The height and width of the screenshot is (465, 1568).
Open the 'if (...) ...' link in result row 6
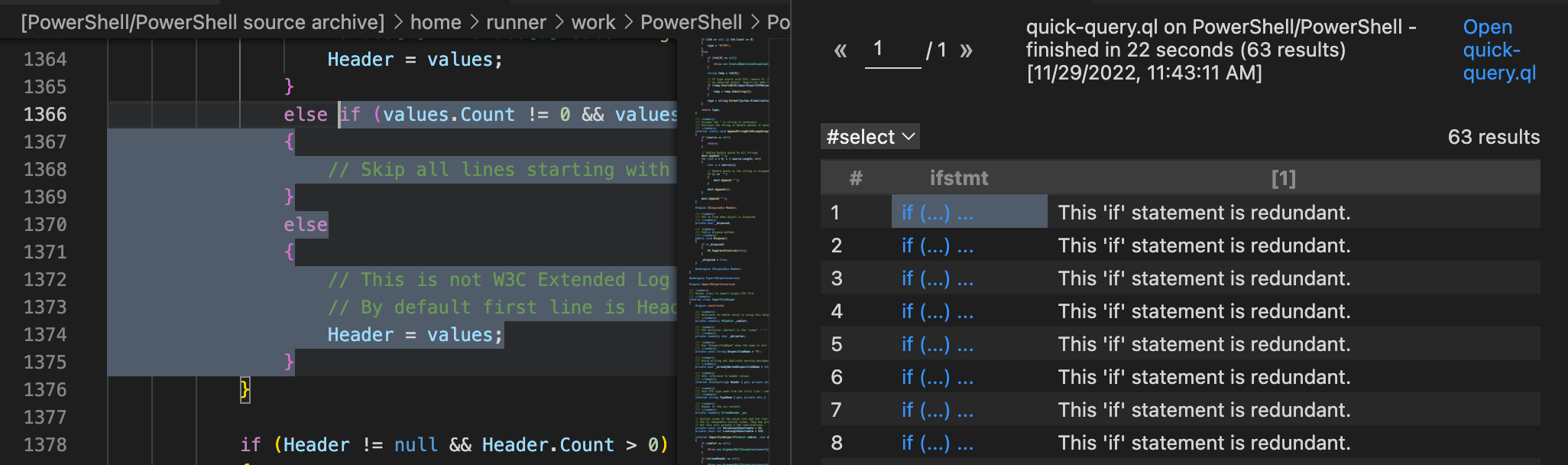pos(938,376)
